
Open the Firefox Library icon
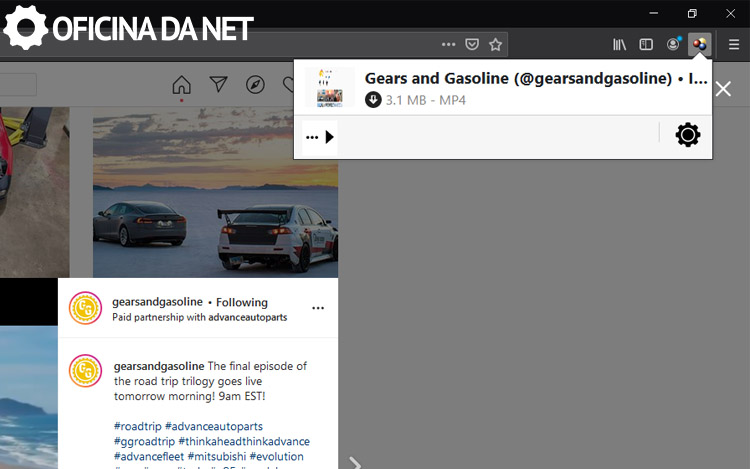(x=620, y=44)
